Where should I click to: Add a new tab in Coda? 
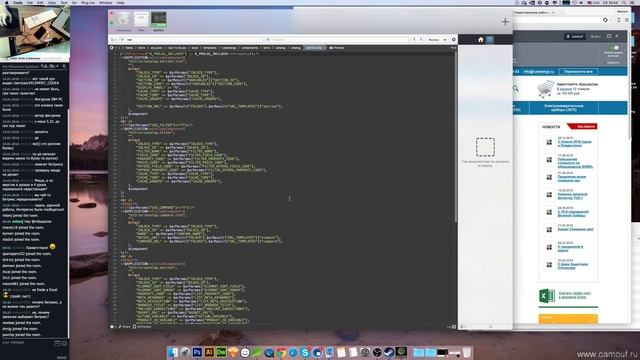505,22
